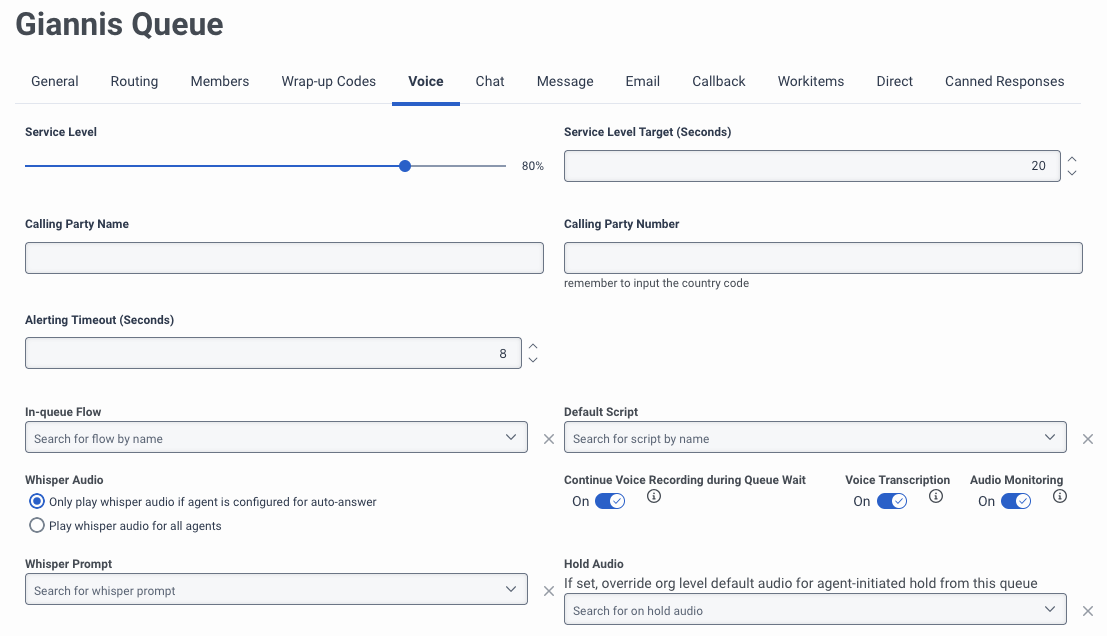Clear the In-queue Flow selection with X
1107x636 pixels.
548,438
